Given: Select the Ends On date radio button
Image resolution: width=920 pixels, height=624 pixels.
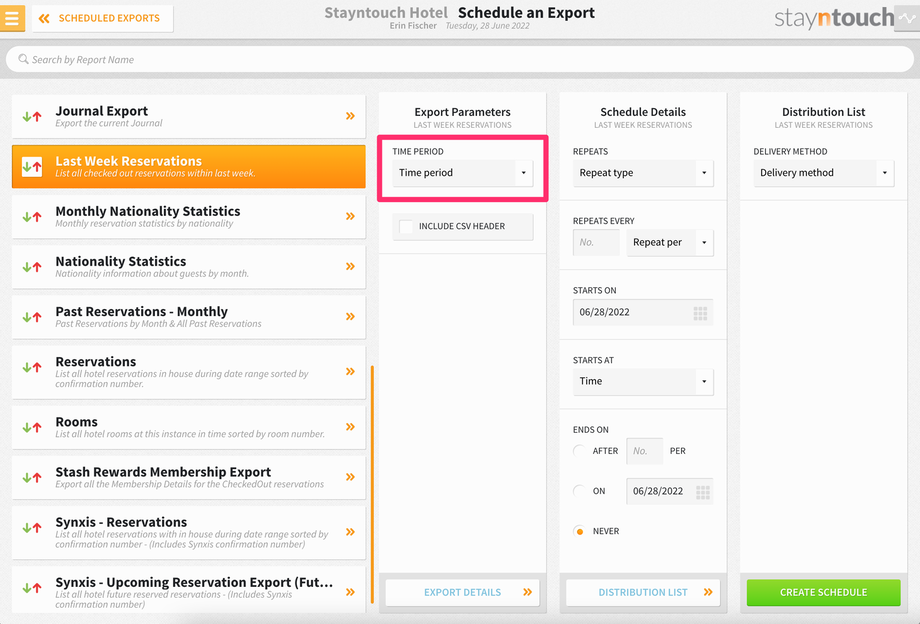Looking at the screenshot, I should pyautogui.click(x=580, y=491).
